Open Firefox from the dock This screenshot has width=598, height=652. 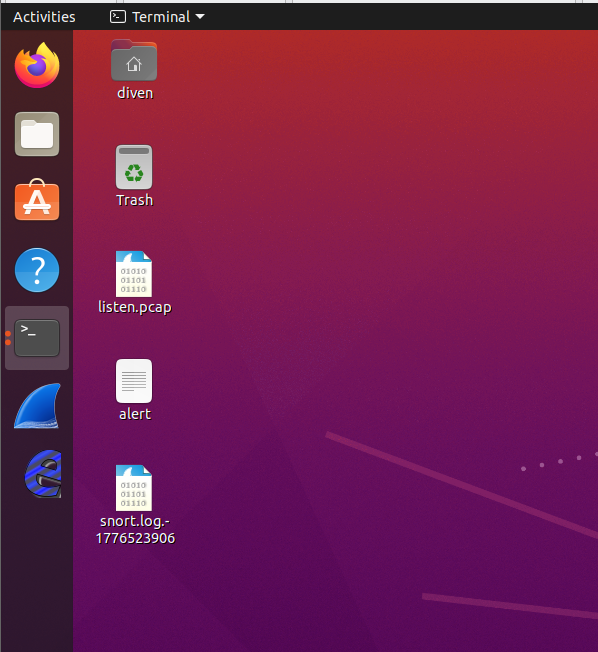(x=37, y=65)
